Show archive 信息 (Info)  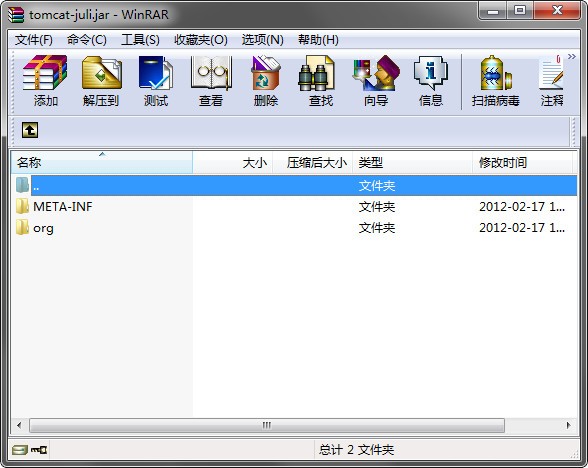(431, 81)
